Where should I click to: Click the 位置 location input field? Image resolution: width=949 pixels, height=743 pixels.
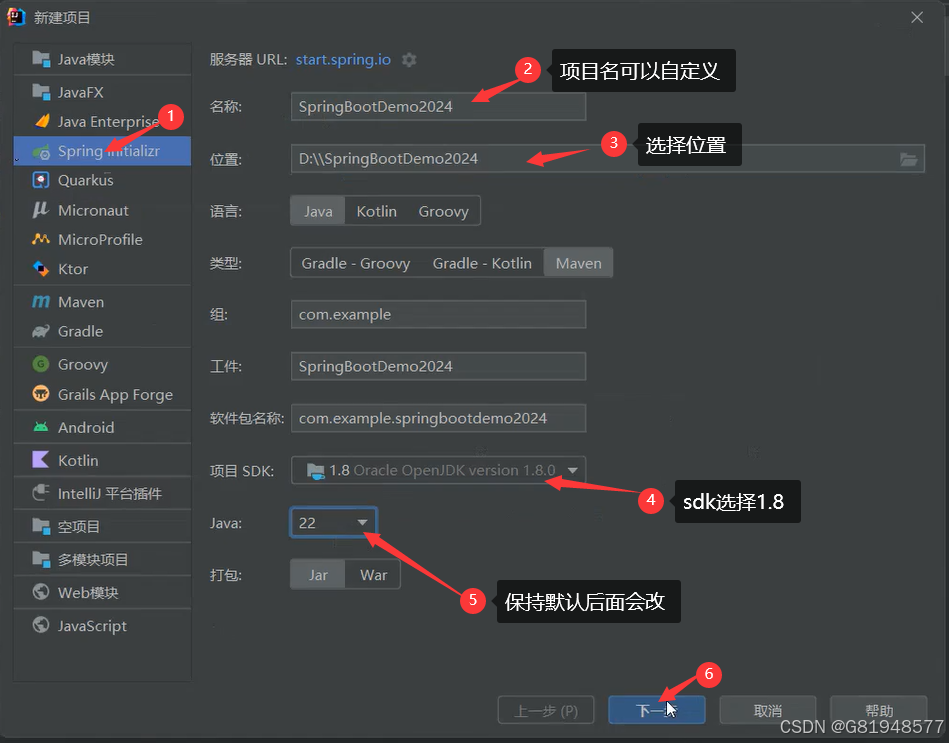608,159
